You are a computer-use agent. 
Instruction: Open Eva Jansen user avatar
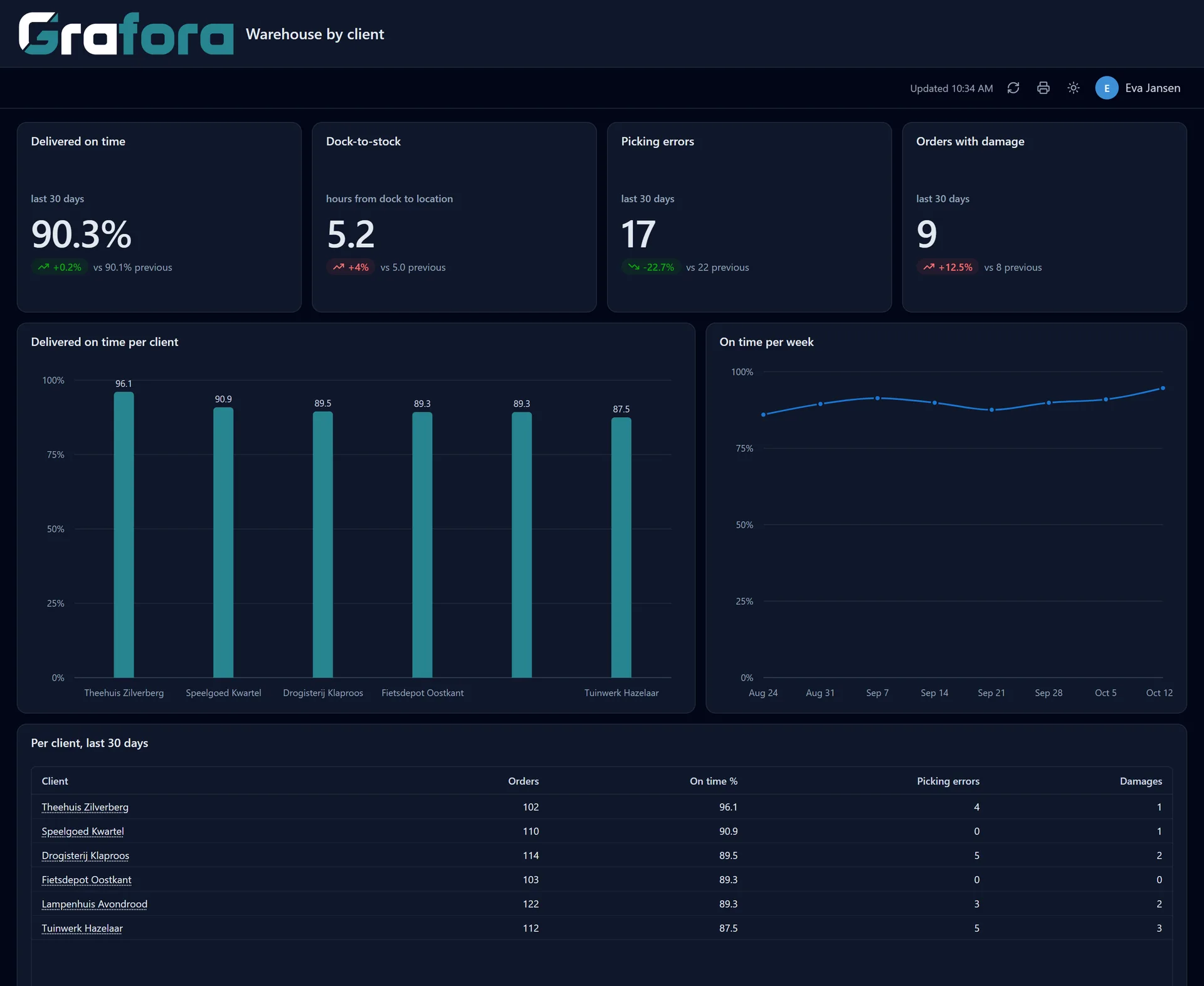click(x=1107, y=88)
